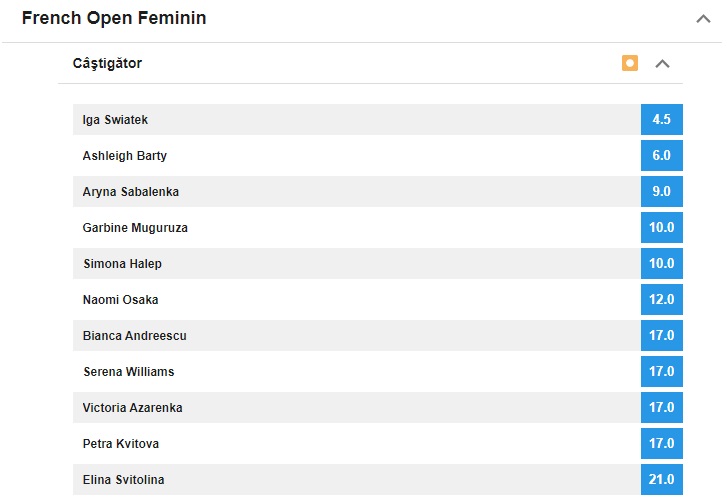Viewport: 727px width, 499px height.
Task: Collapse the Câştigător market section
Action: pyautogui.click(x=662, y=64)
